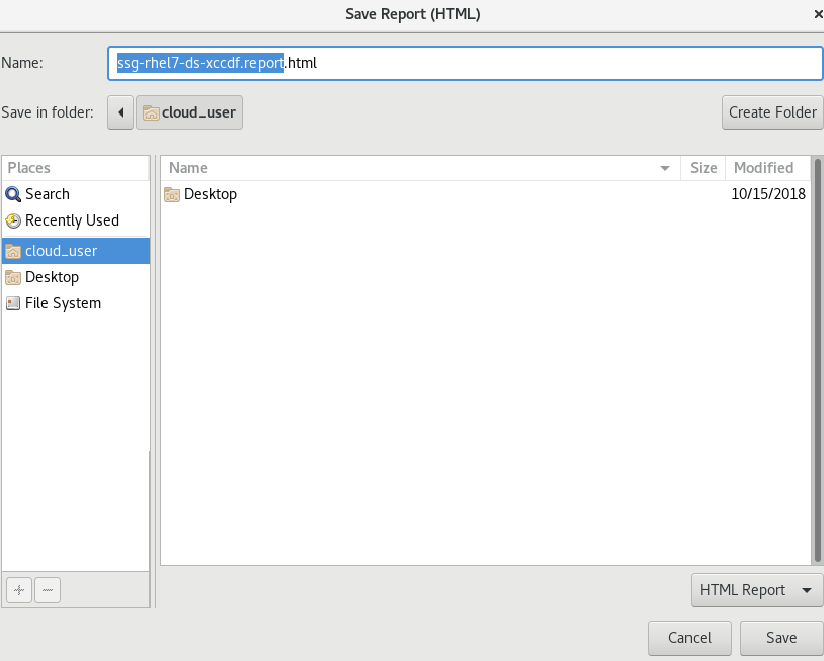Click the add bookmark plus button

coord(18,590)
